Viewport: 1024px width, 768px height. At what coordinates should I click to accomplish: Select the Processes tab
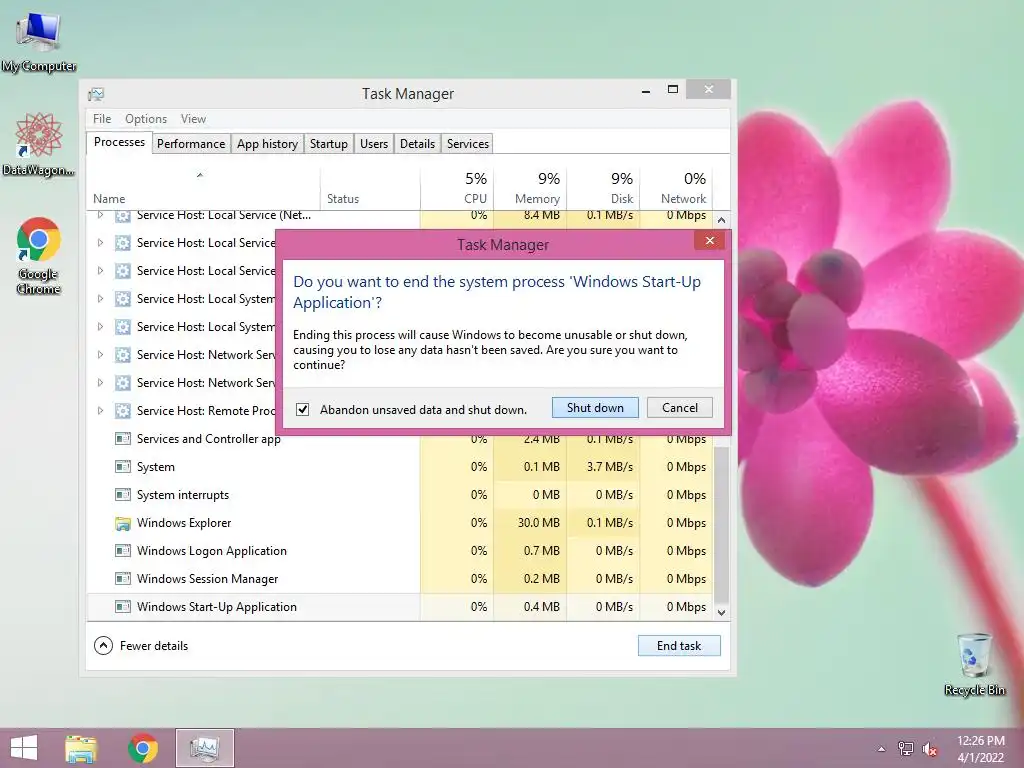point(120,142)
